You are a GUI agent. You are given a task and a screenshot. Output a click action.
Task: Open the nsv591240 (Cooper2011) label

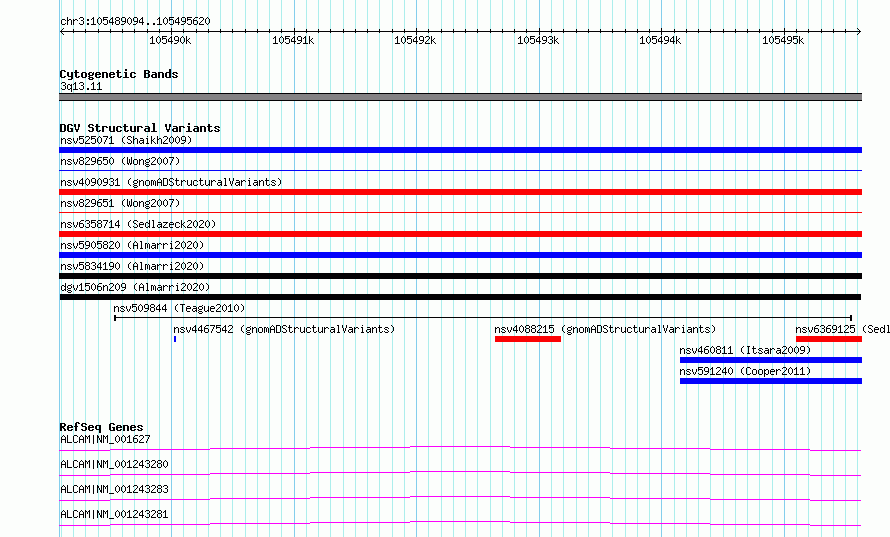745,371
